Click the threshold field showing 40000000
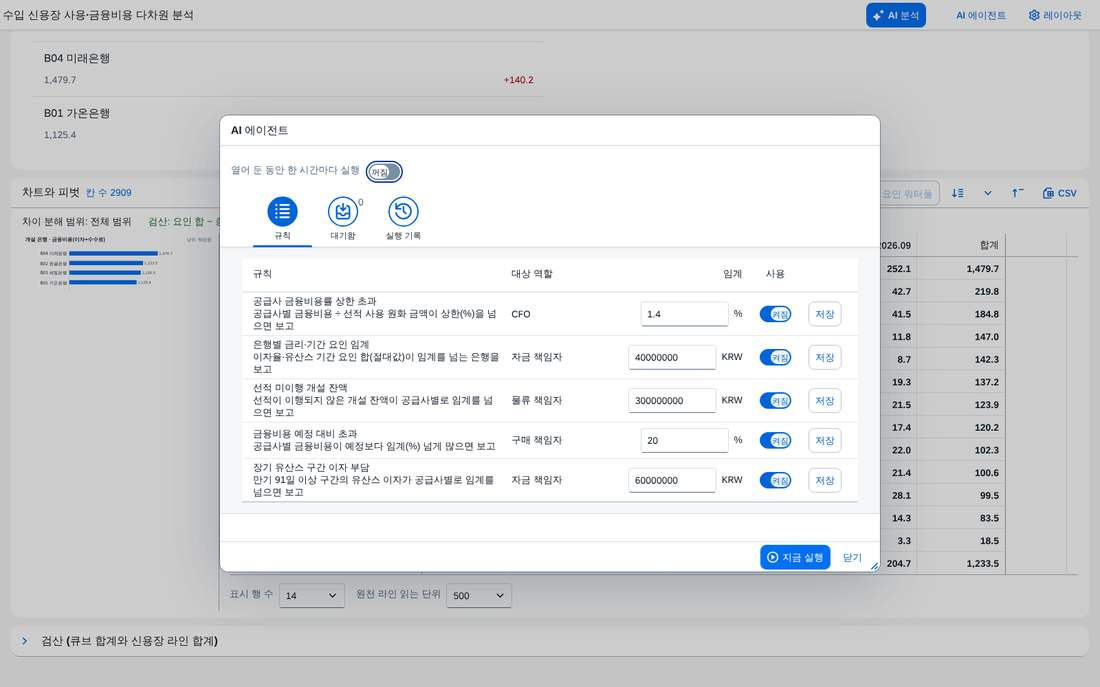 pyautogui.click(x=672, y=357)
